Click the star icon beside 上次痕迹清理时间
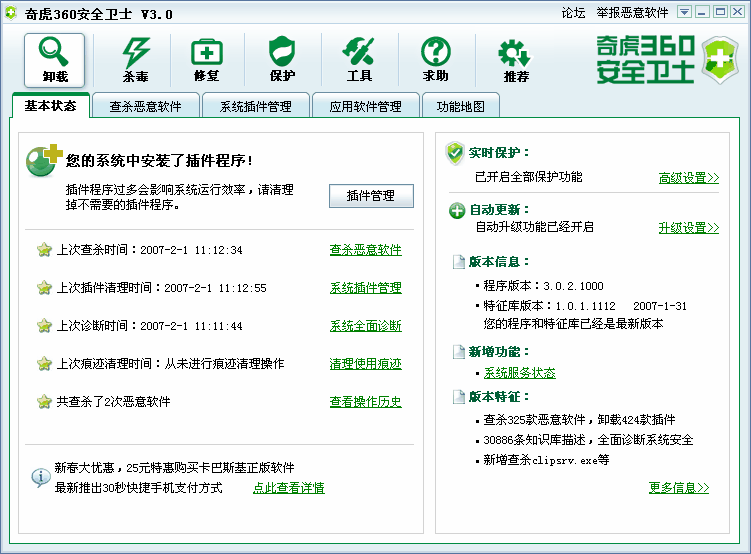The height and width of the screenshot is (554, 751). coord(44,363)
